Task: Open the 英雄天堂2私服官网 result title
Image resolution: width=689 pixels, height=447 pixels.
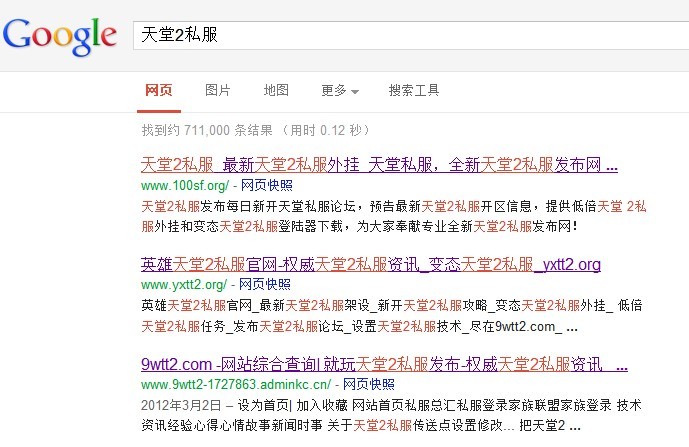Action: (x=370, y=264)
